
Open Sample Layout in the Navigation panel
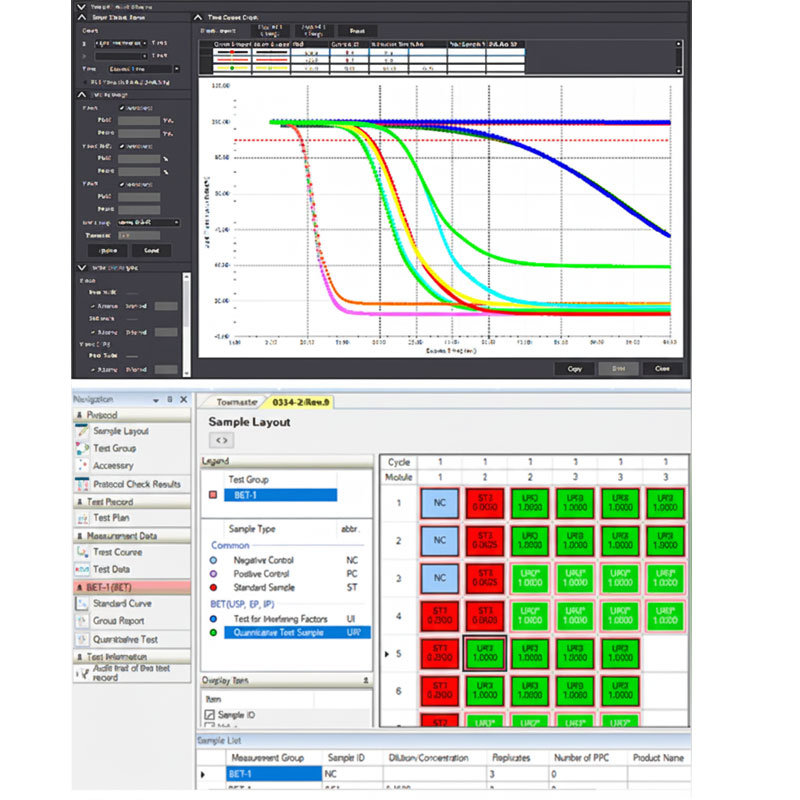click(x=120, y=431)
